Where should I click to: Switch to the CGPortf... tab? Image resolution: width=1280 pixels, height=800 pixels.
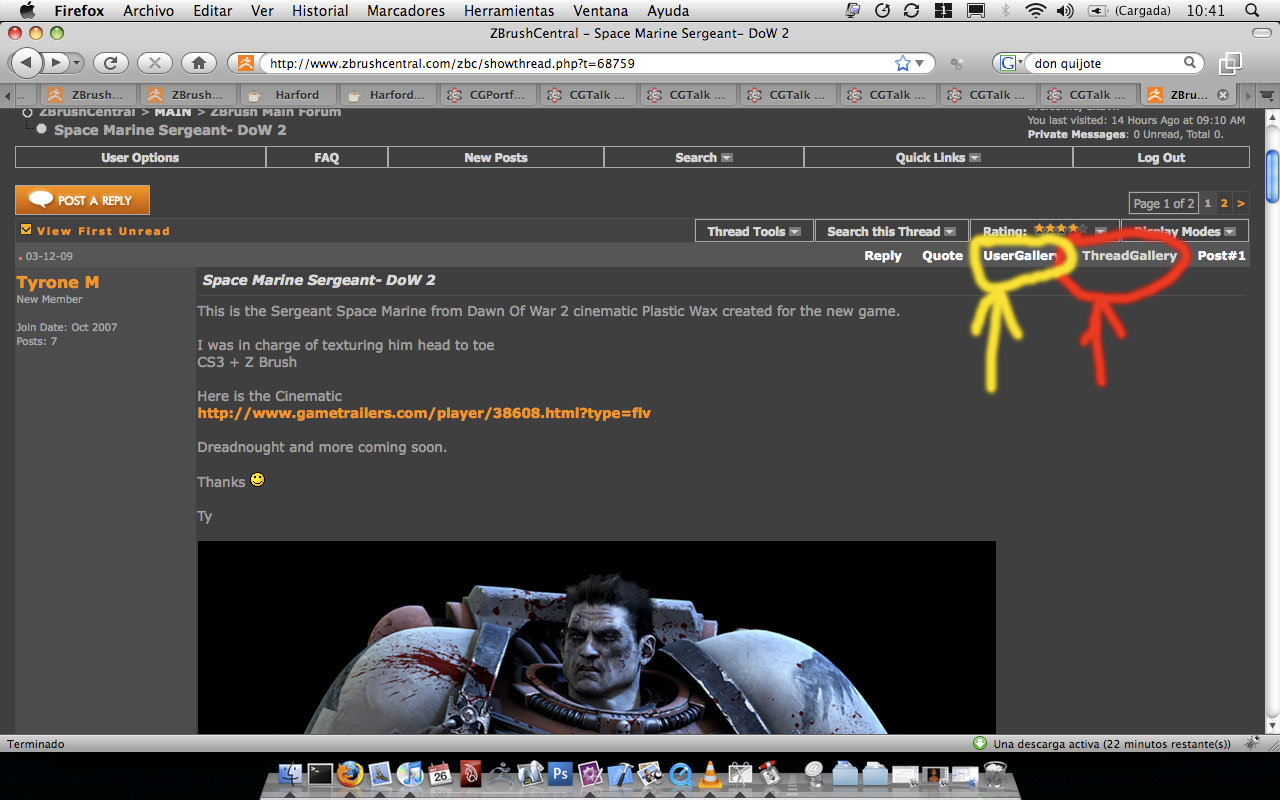[490, 95]
